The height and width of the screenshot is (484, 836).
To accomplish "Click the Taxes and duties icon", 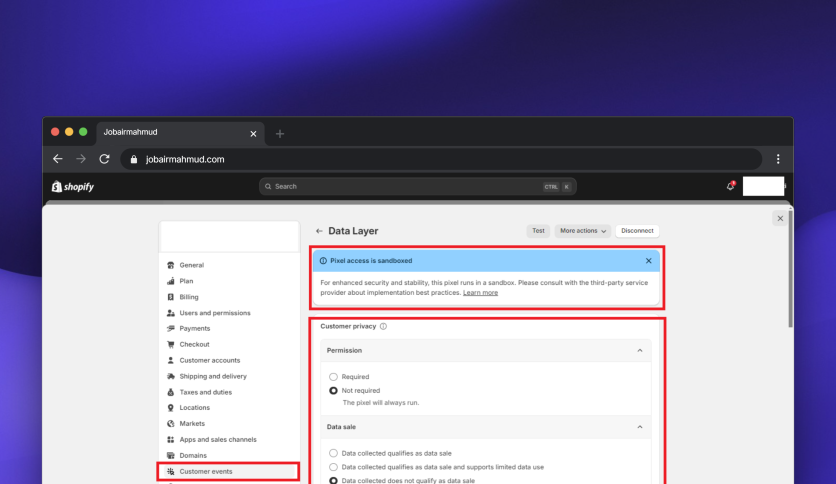I will [x=171, y=392].
